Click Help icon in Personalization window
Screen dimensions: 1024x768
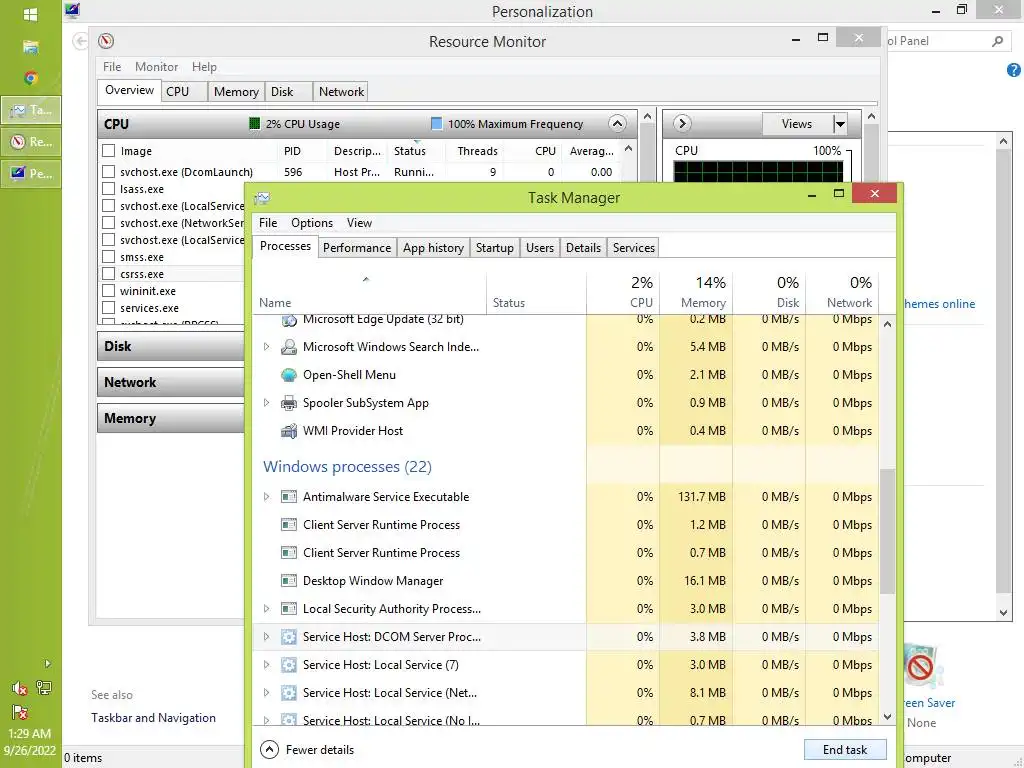click(1014, 70)
